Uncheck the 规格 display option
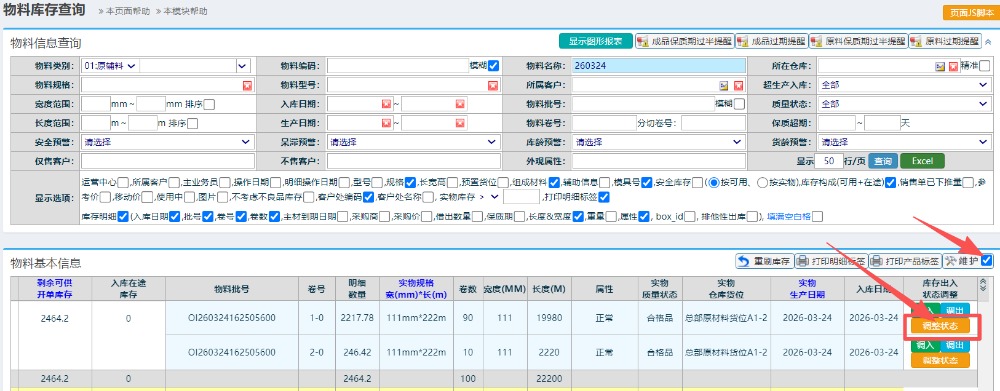The image size is (1000, 391). click(x=411, y=182)
